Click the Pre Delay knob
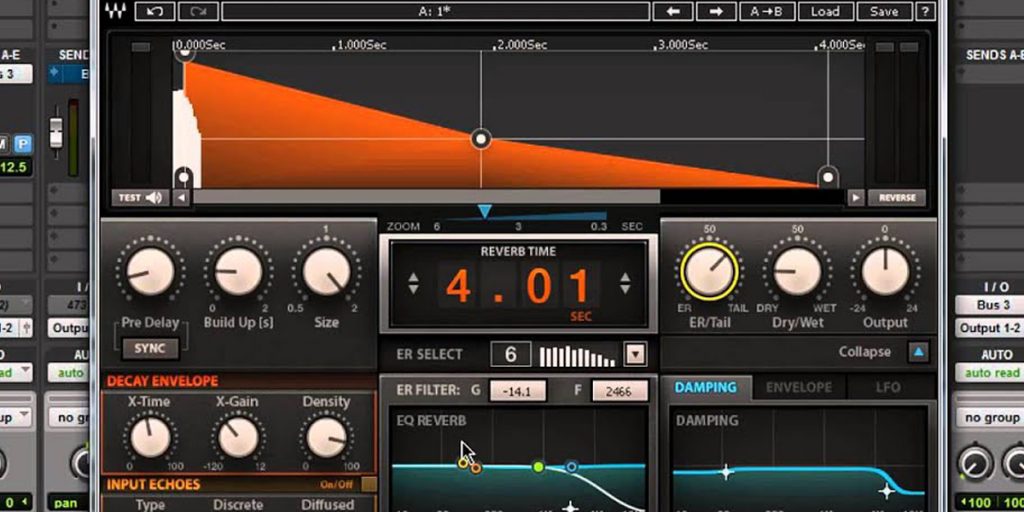1024x512 pixels. (150, 272)
